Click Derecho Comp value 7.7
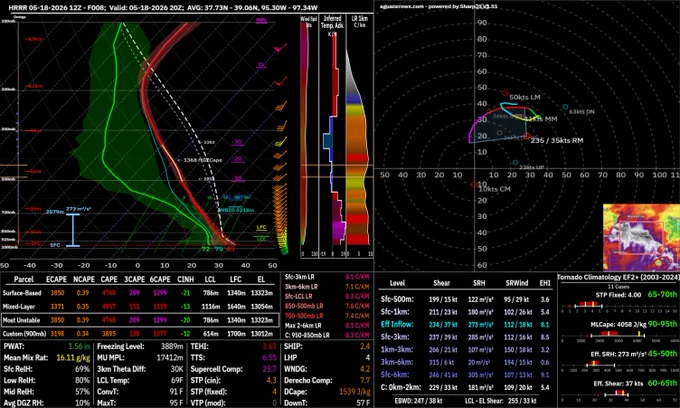 pyautogui.click(x=365, y=380)
